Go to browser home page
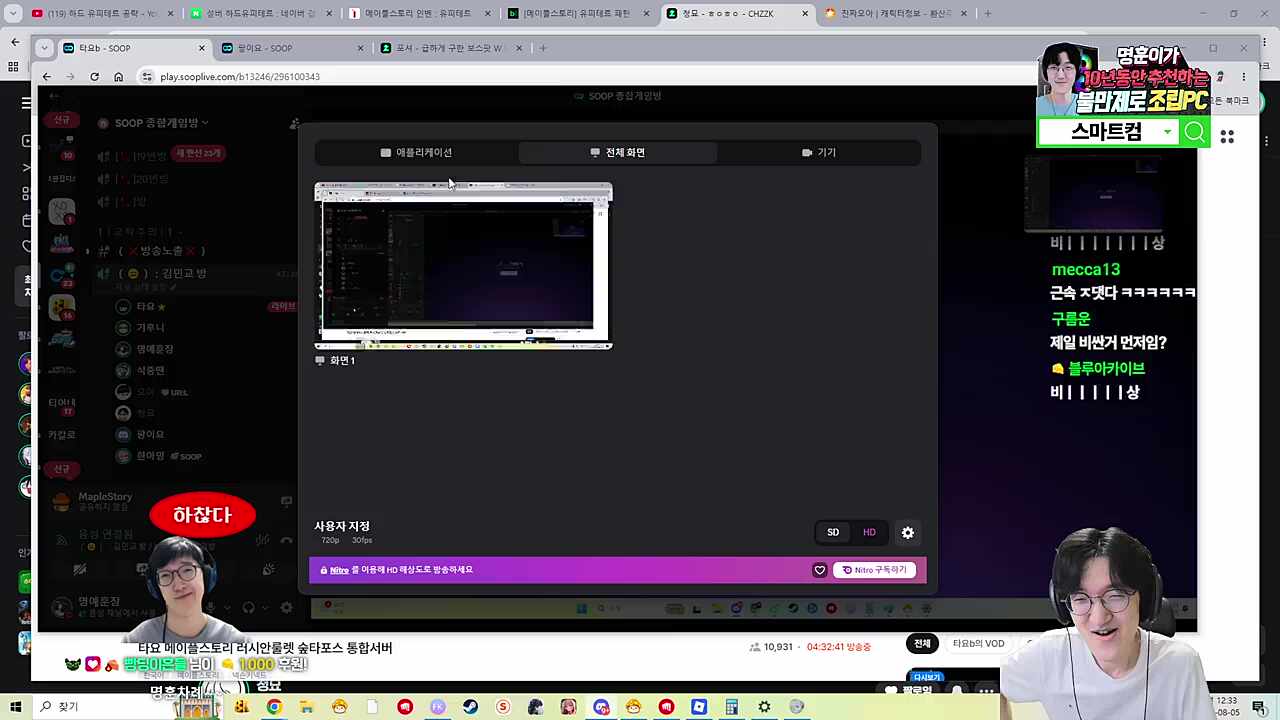The width and height of the screenshot is (1280, 720). coord(118,77)
